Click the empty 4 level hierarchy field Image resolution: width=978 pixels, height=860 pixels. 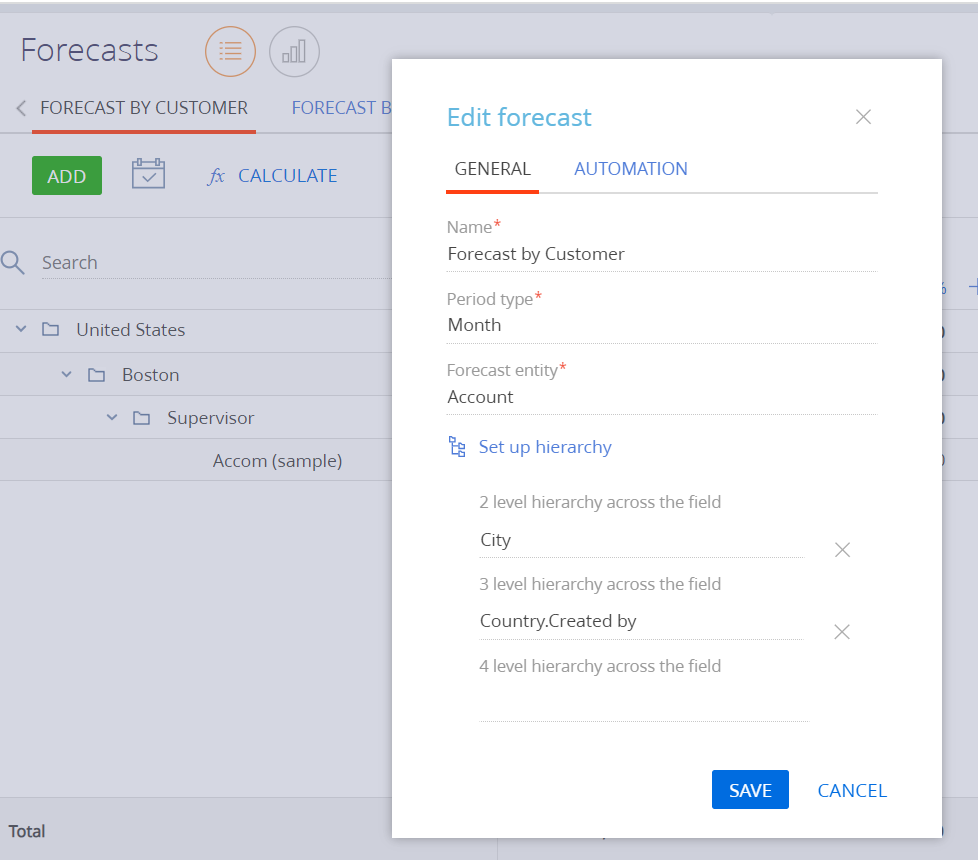[x=642, y=704]
